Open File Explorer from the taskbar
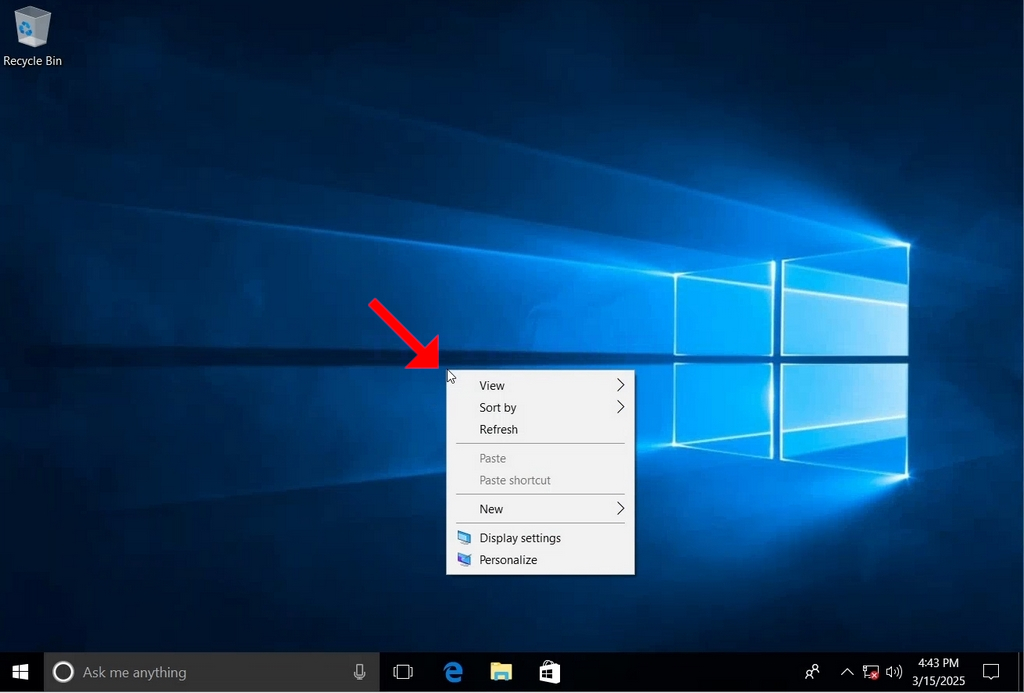This screenshot has height=693, width=1024. click(x=501, y=672)
